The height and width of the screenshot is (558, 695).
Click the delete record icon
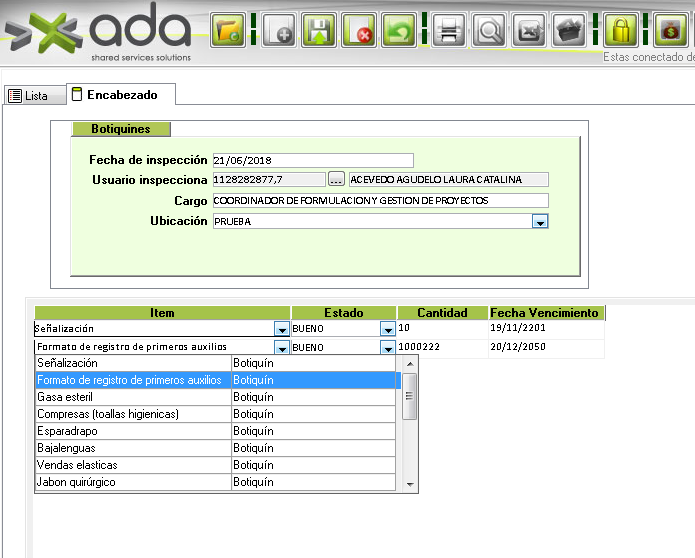coord(359,30)
